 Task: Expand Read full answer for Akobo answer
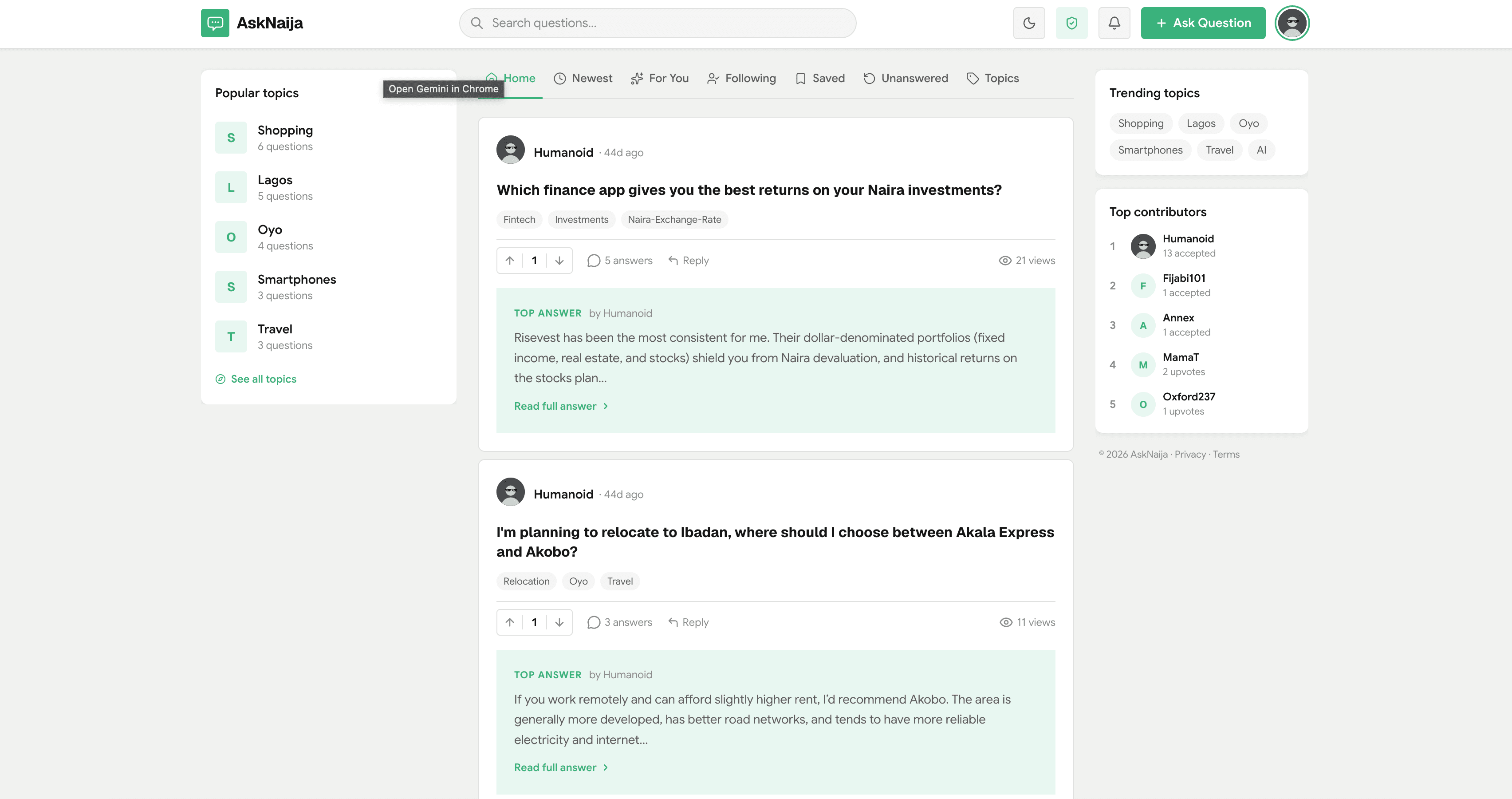[x=561, y=767]
